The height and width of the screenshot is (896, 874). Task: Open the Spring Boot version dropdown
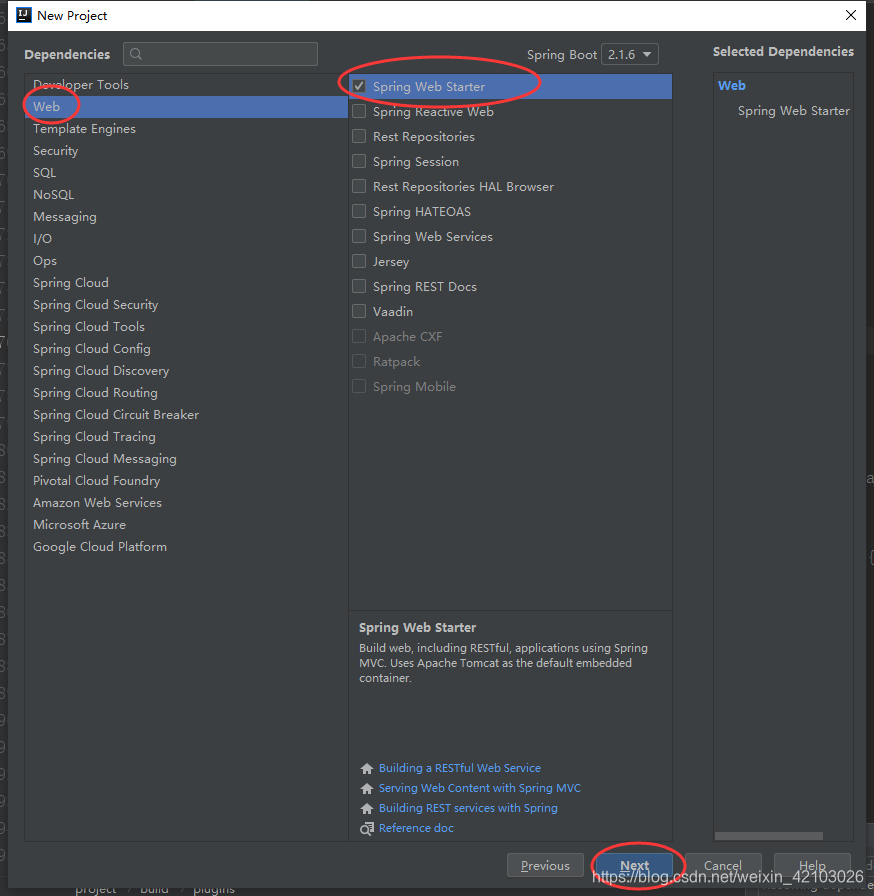(x=630, y=54)
